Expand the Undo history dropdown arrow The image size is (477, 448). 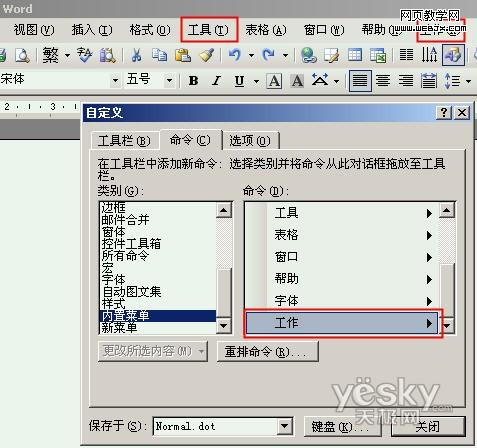[x=251, y=55]
